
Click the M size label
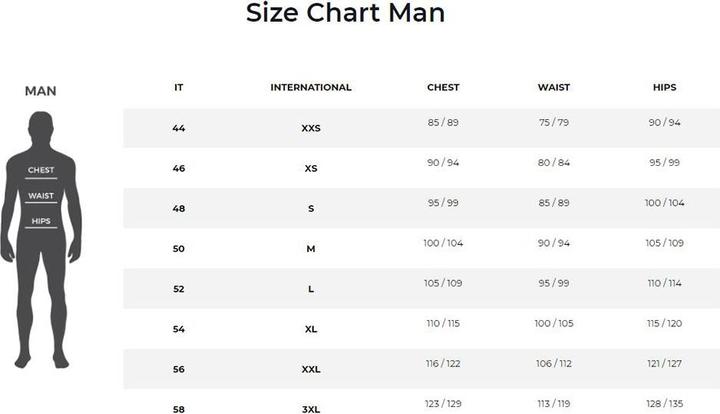pyautogui.click(x=311, y=249)
